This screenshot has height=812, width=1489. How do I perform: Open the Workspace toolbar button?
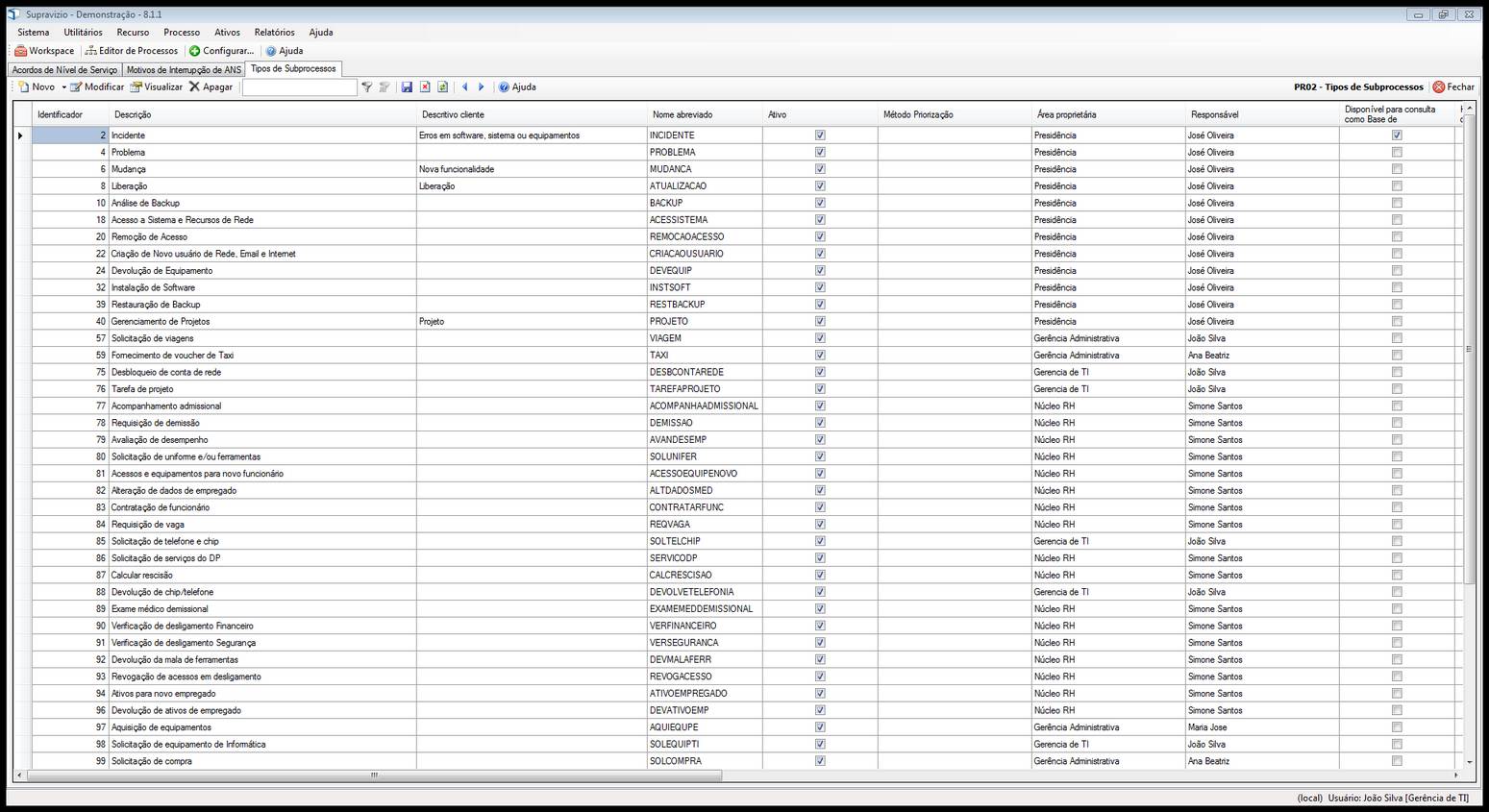point(44,51)
